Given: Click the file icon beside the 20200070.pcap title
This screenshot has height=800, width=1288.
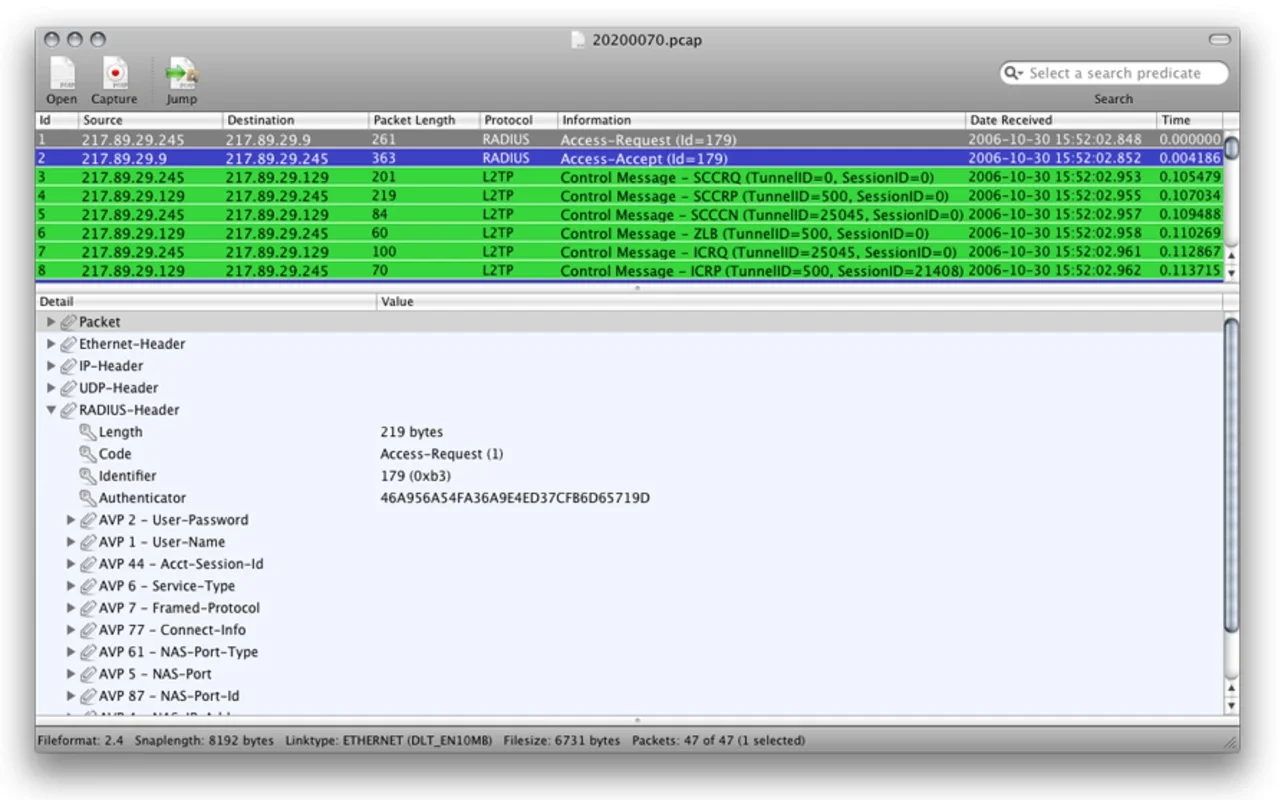Looking at the screenshot, I should pyautogui.click(x=578, y=40).
